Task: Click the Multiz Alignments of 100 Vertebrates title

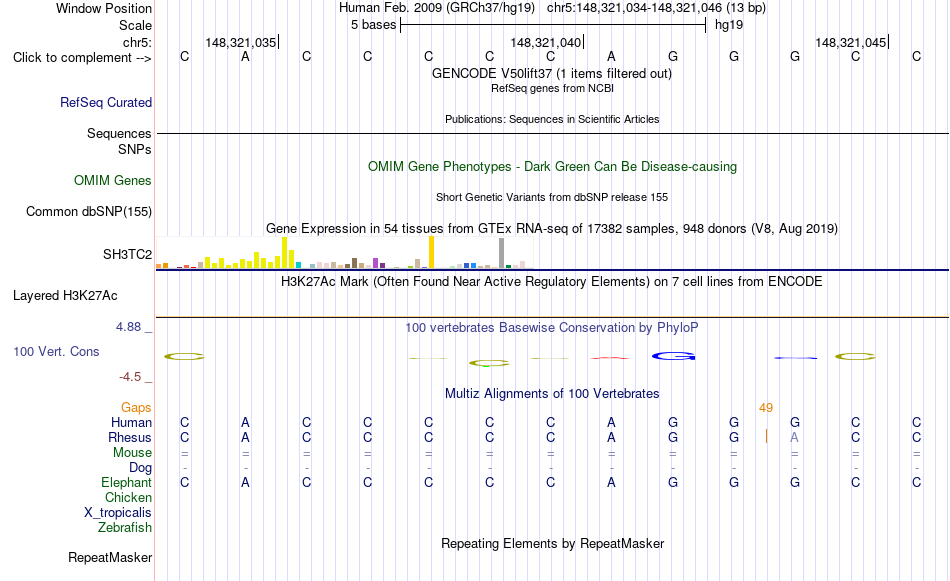Action: pos(552,394)
